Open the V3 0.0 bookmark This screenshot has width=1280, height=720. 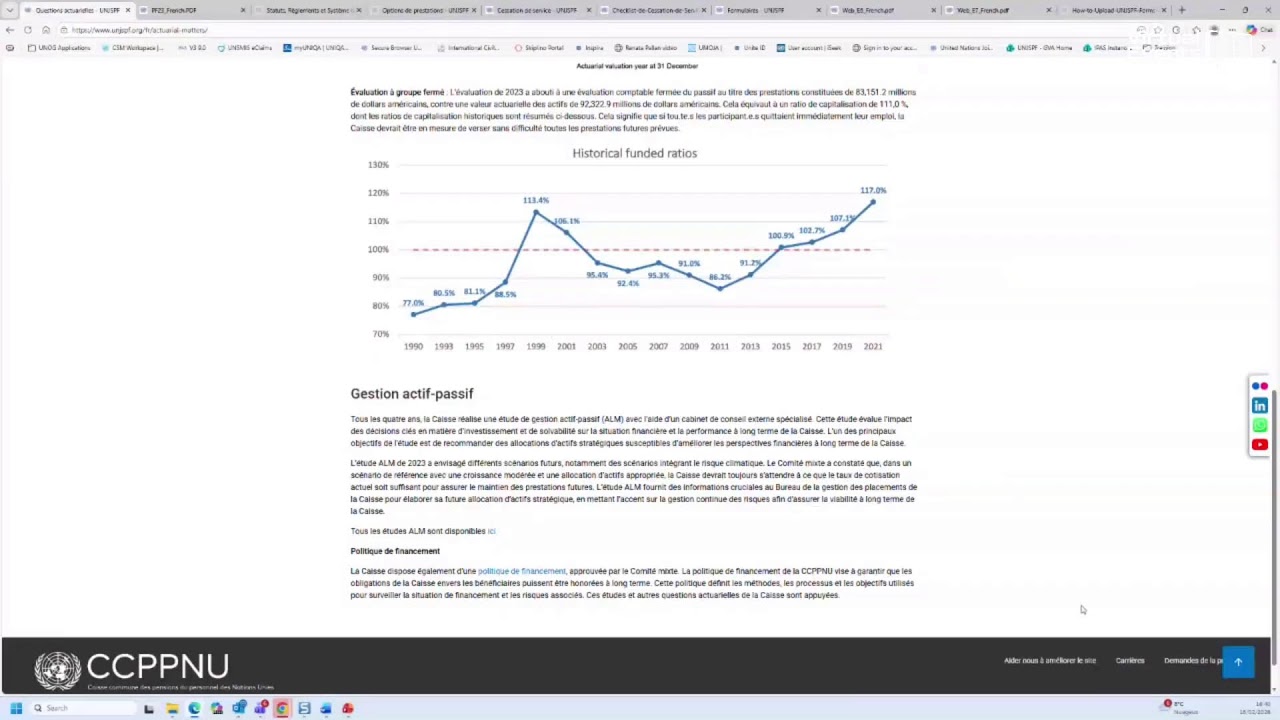point(191,48)
